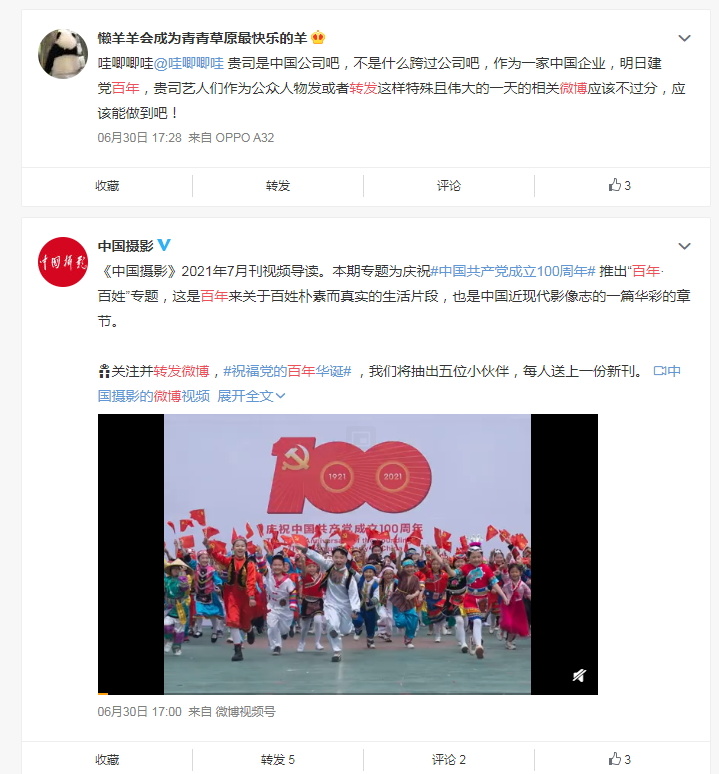Open the @哇唧唧哇 mention link
Screen dimensions: 719x774
click(x=189, y=63)
